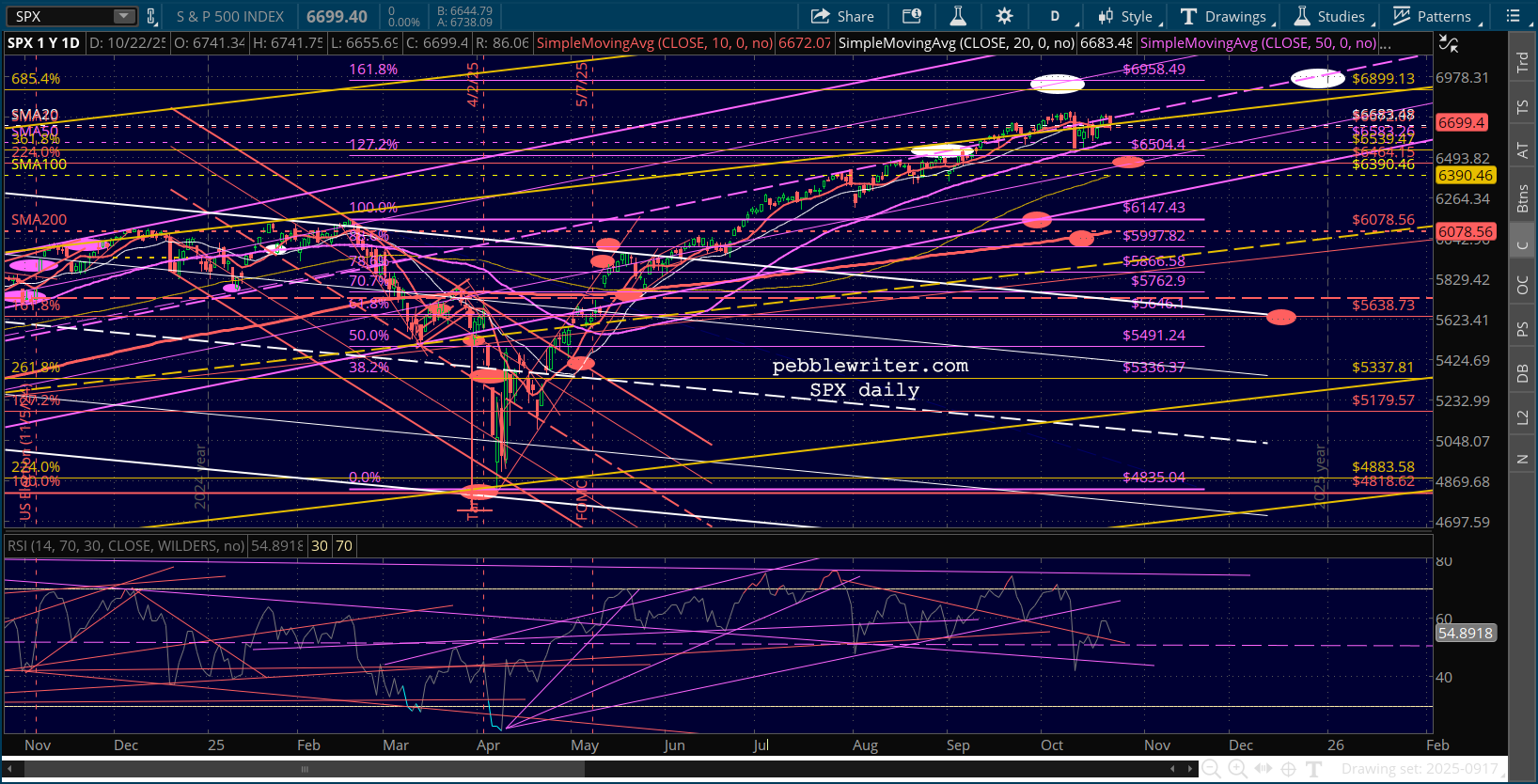Open chart settings gear icon
Screen dimensions: 1538x784
(x=1004, y=16)
